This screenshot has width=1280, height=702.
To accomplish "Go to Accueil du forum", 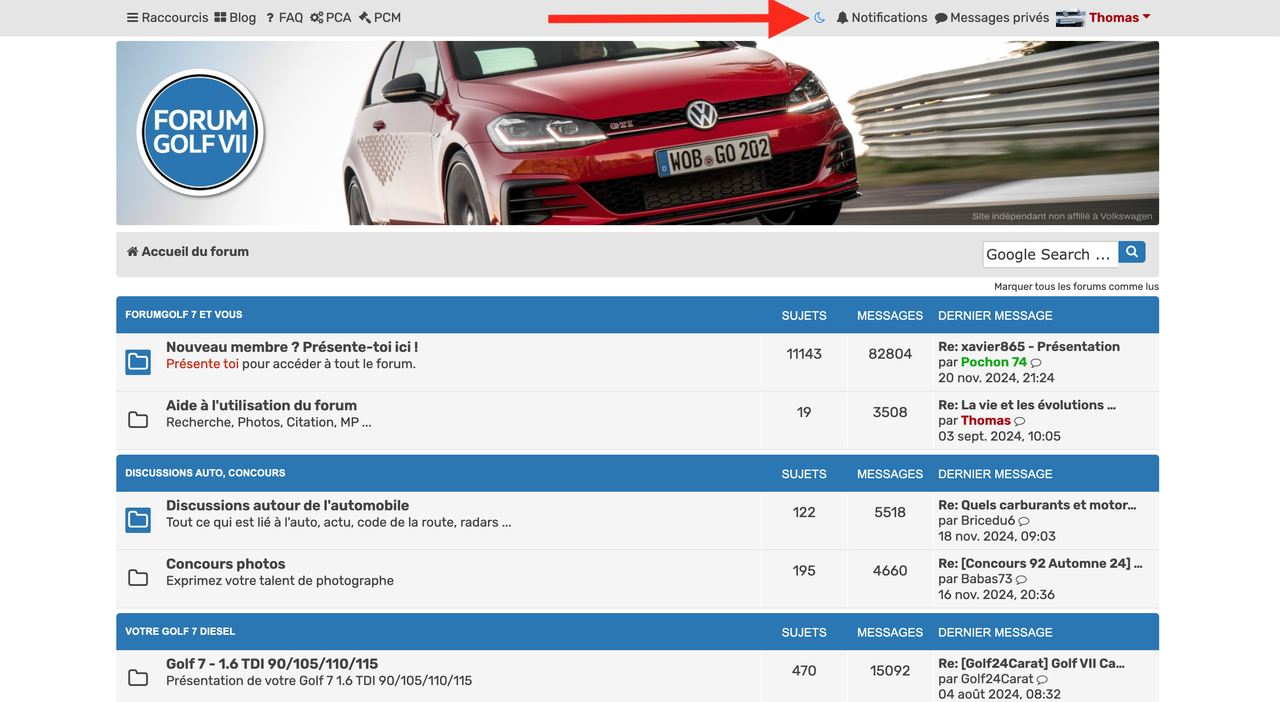I will (x=188, y=251).
